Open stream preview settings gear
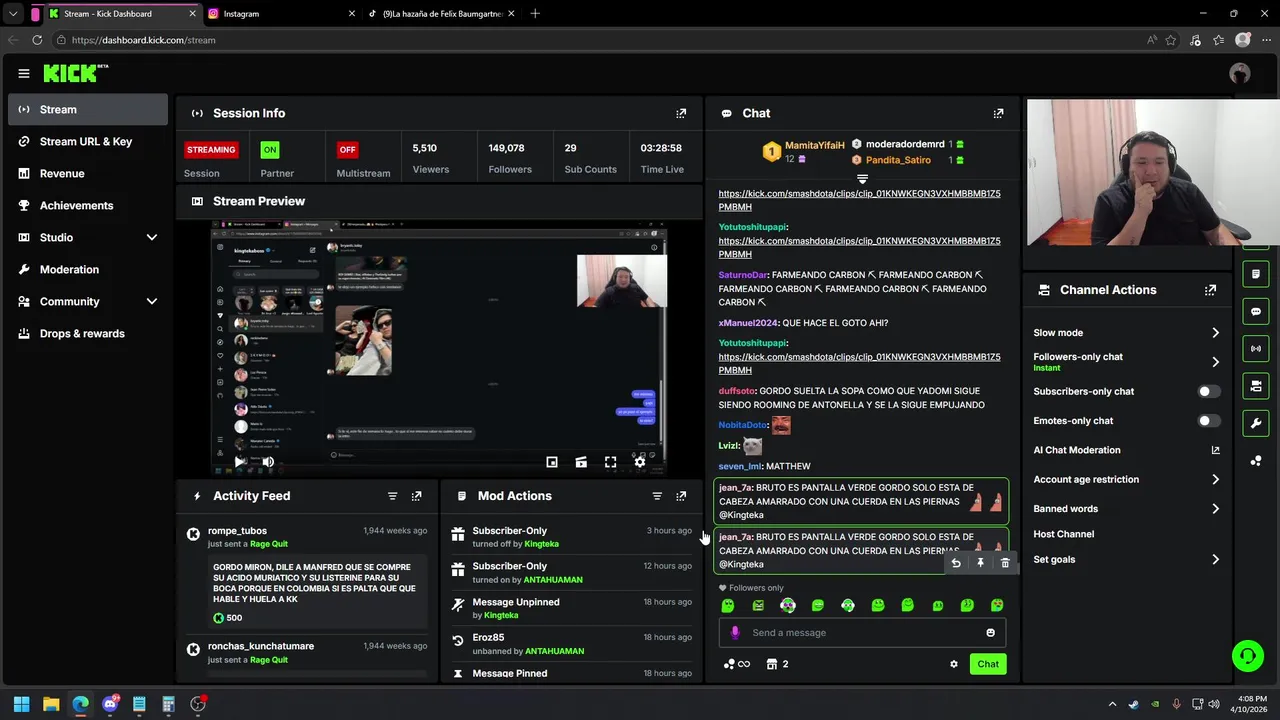This screenshot has width=1280, height=720. click(x=640, y=462)
